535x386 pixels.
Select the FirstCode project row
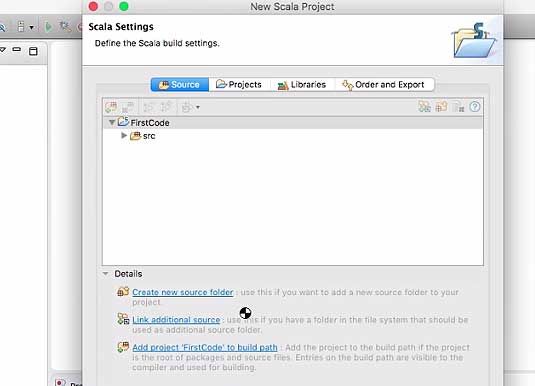click(x=293, y=123)
